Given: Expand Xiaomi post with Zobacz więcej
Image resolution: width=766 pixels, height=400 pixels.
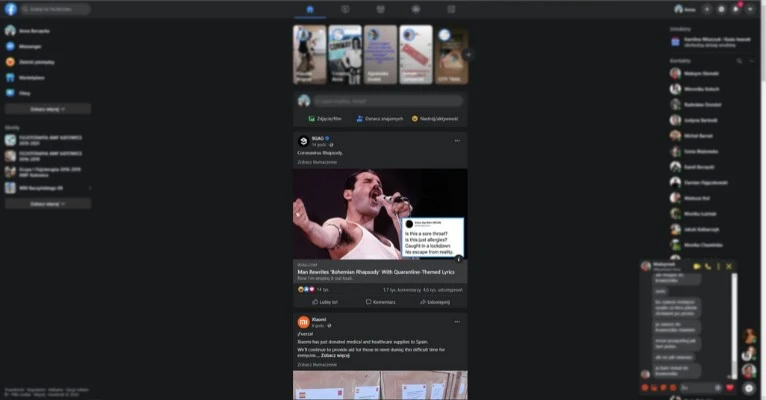Looking at the screenshot, I should pos(335,356).
